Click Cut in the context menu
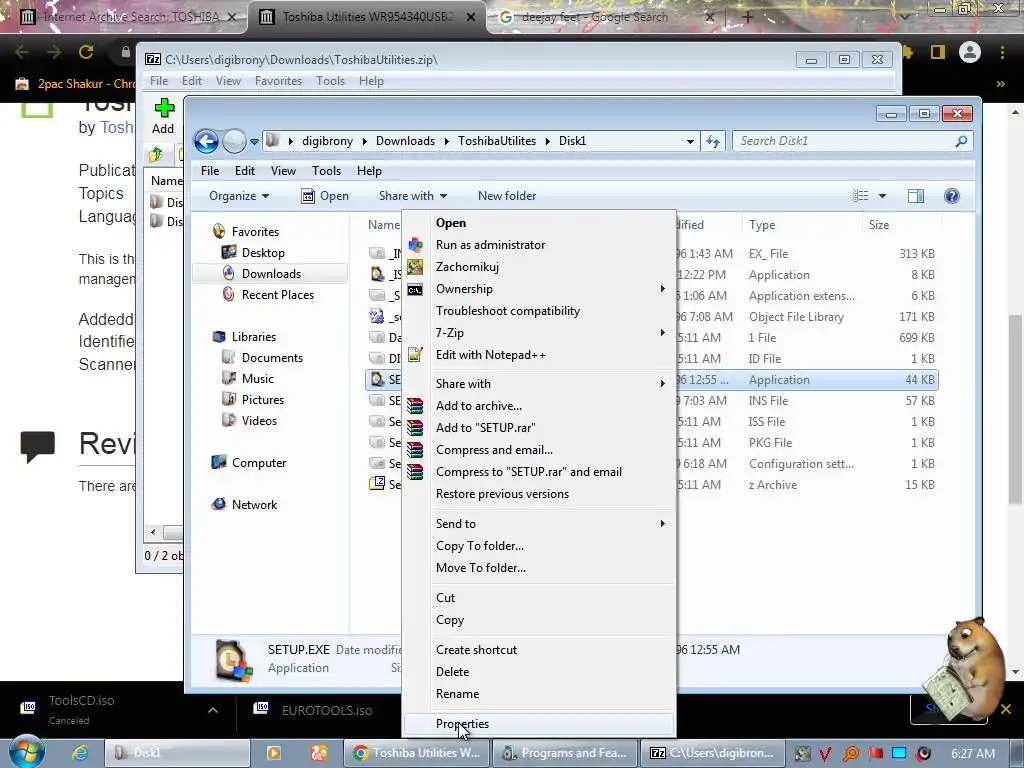The height and width of the screenshot is (768, 1024). pos(539,598)
